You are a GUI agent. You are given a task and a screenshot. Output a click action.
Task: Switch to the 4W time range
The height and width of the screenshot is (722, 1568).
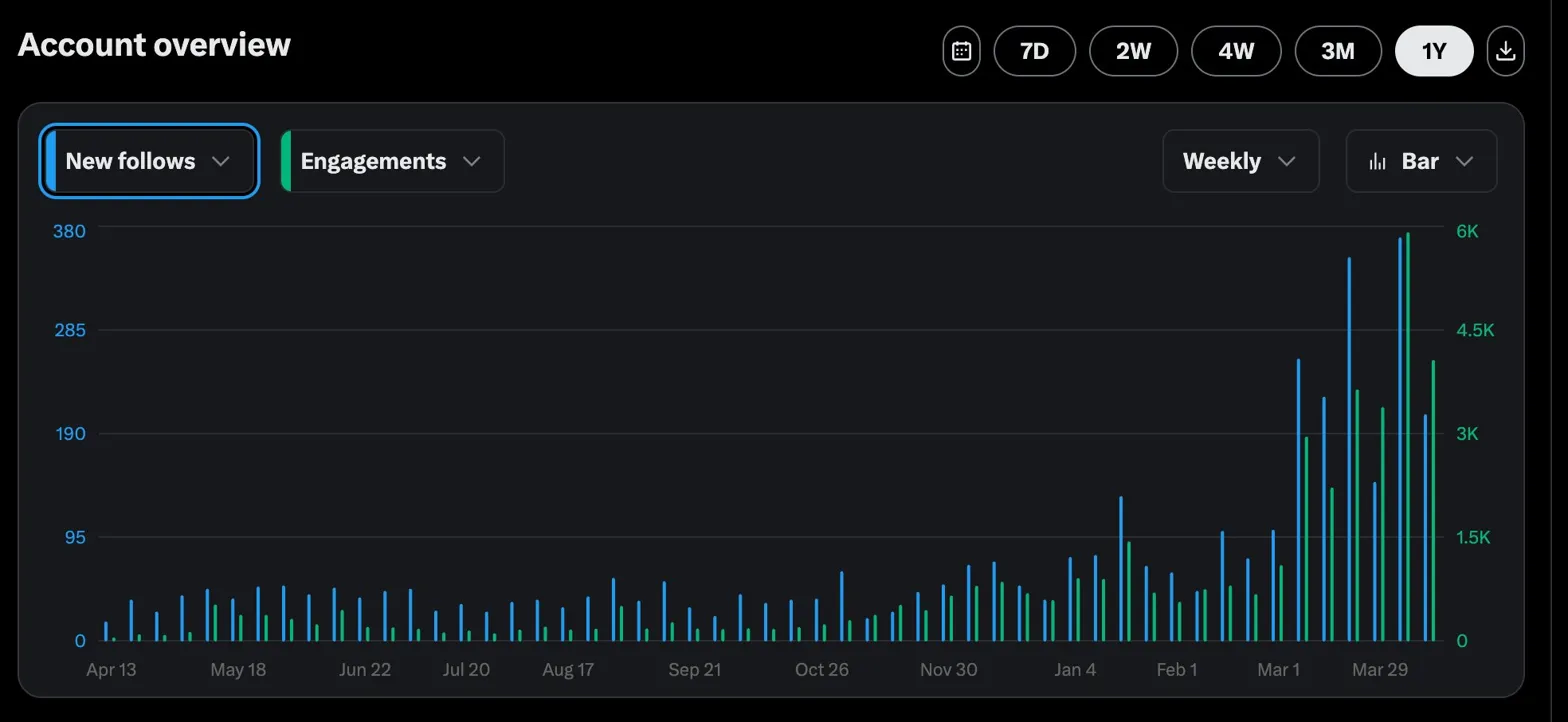pyautogui.click(x=1236, y=51)
